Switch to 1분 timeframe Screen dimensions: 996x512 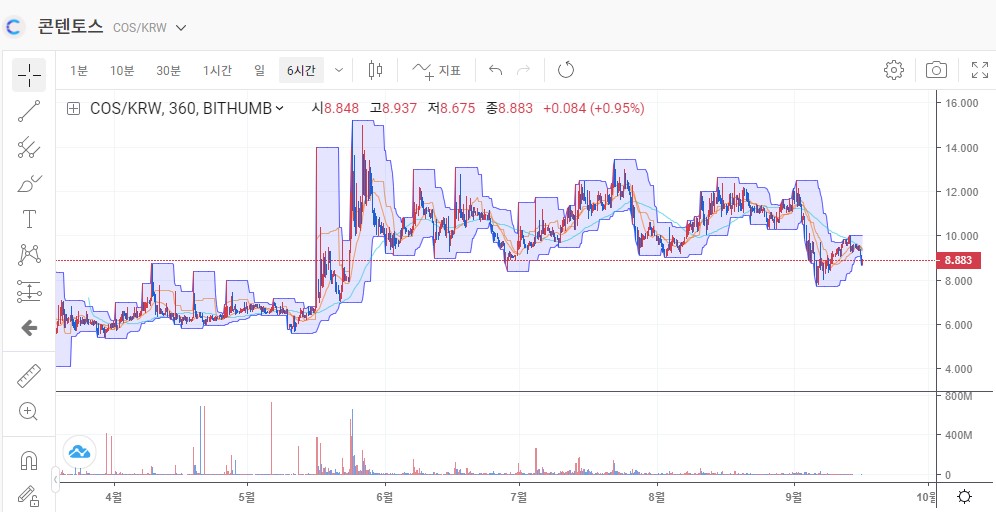click(x=79, y=71)
